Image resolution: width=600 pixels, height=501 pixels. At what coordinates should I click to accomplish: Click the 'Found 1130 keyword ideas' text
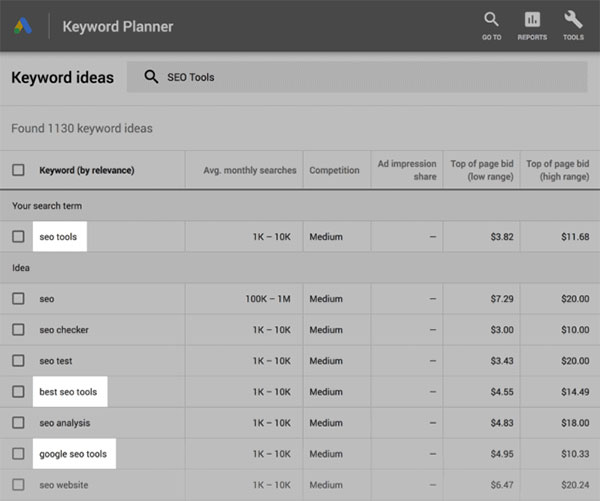[82, 128]
